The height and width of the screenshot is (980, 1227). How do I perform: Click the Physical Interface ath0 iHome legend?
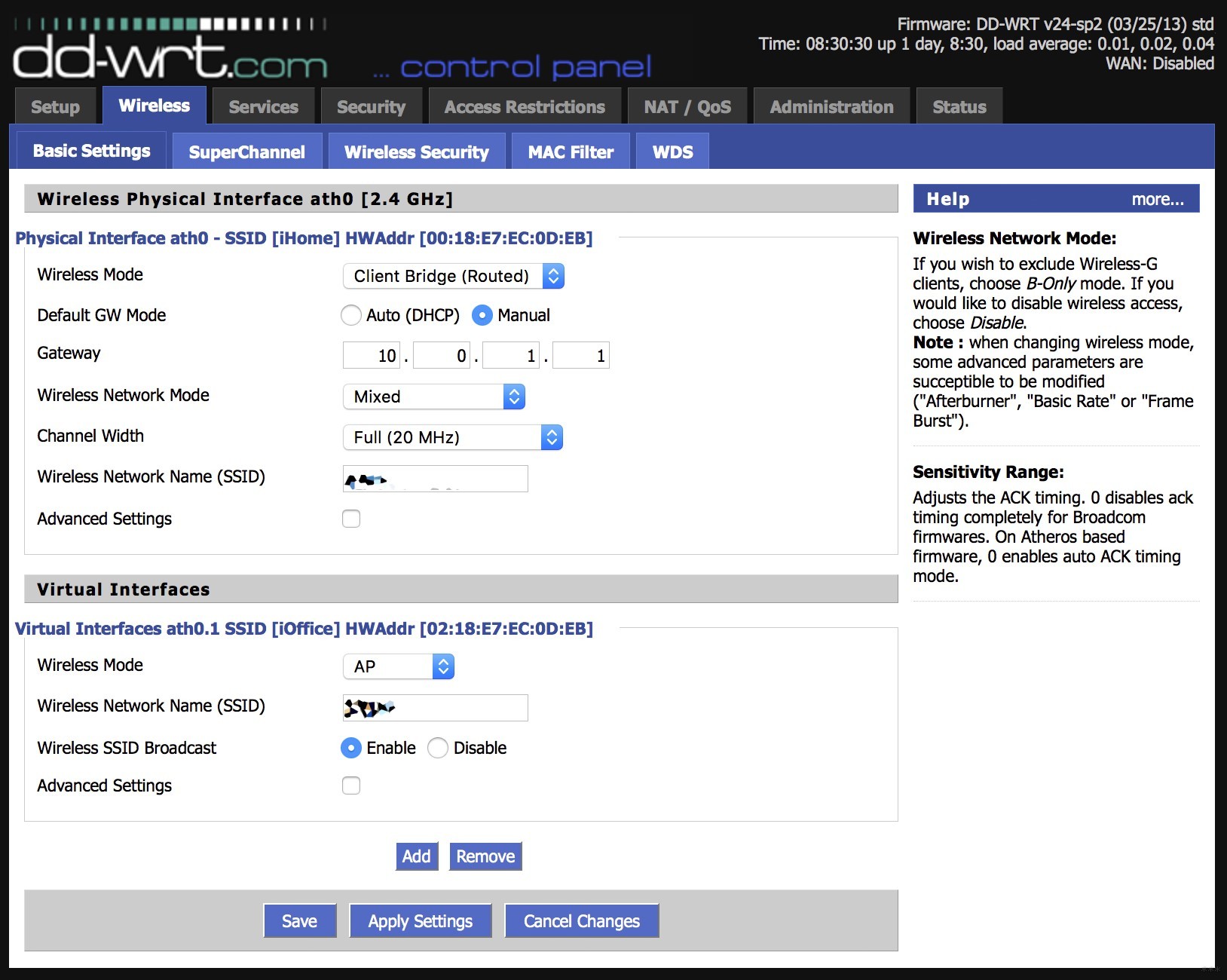point(304,238)
